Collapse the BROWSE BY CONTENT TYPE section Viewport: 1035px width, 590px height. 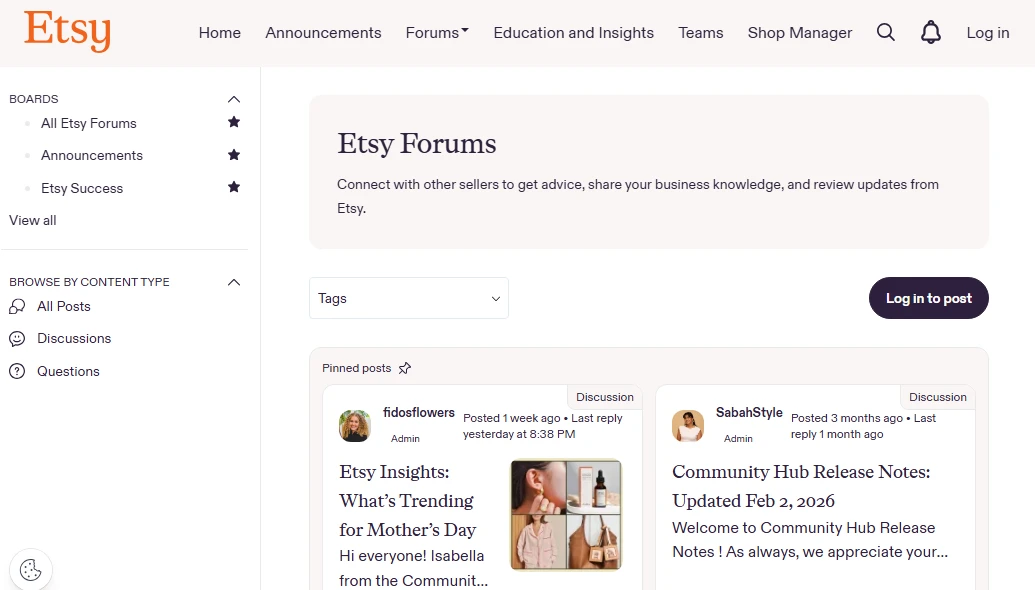click(x=233, y=281)
